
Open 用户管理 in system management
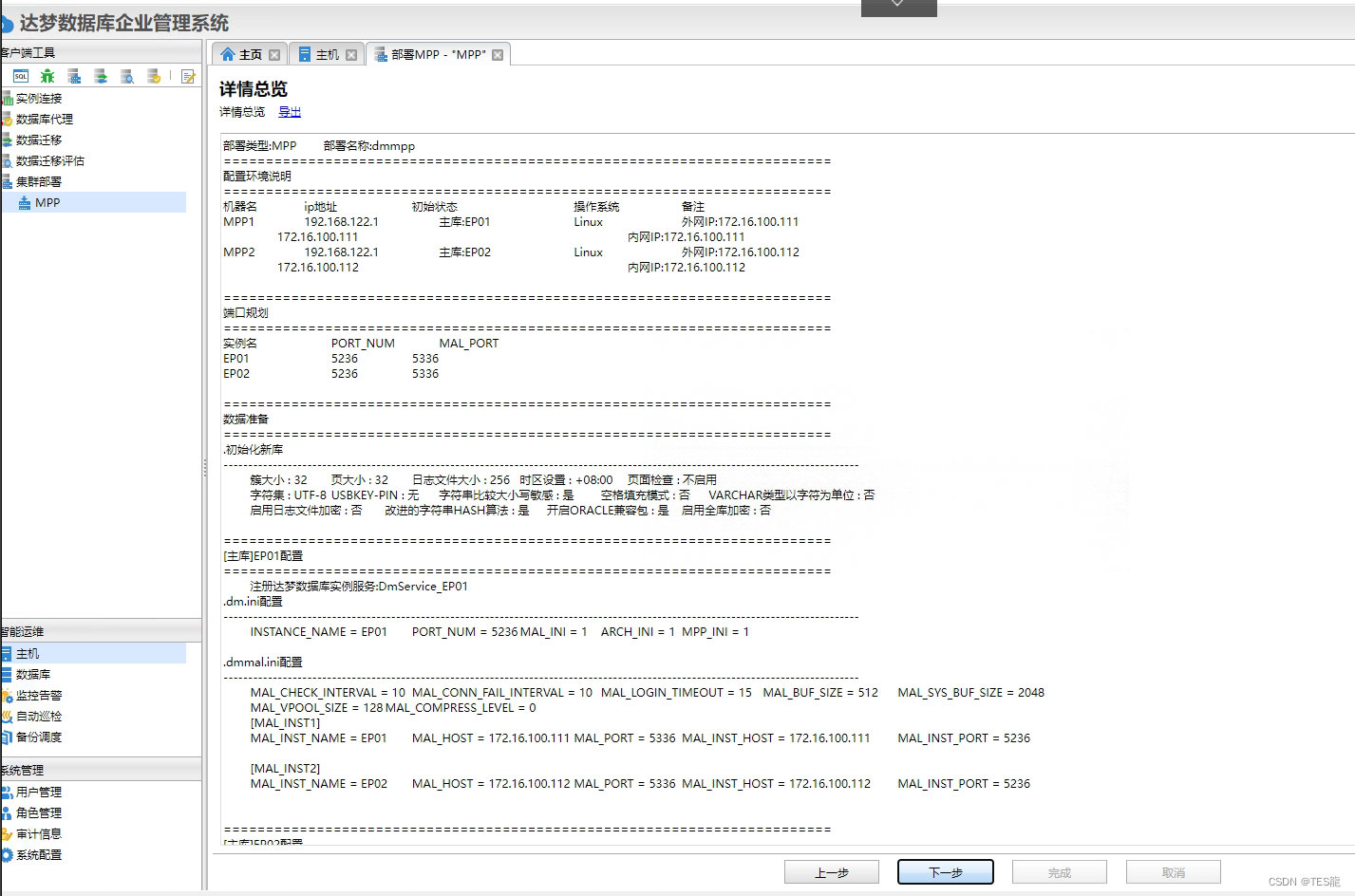click(39, 792)
